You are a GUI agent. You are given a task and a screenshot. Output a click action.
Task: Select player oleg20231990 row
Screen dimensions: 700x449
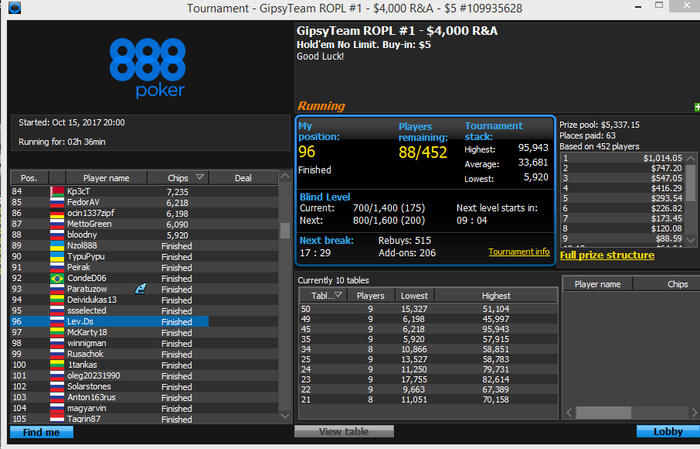(144, 376)
